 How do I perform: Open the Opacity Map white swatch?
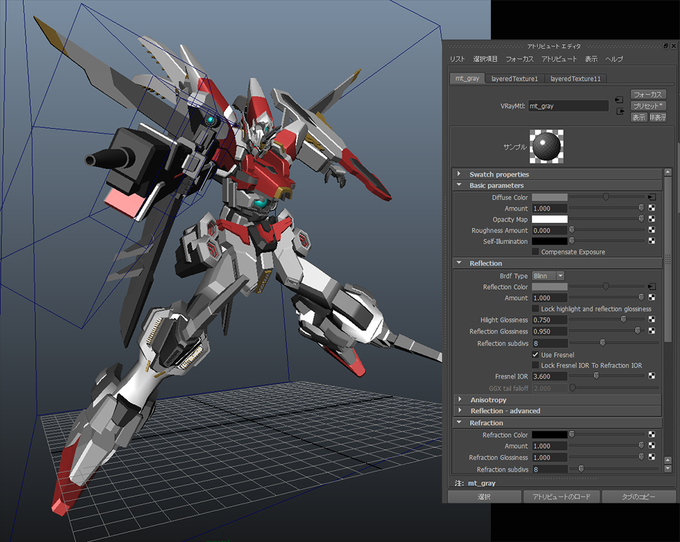click(549, 219)
